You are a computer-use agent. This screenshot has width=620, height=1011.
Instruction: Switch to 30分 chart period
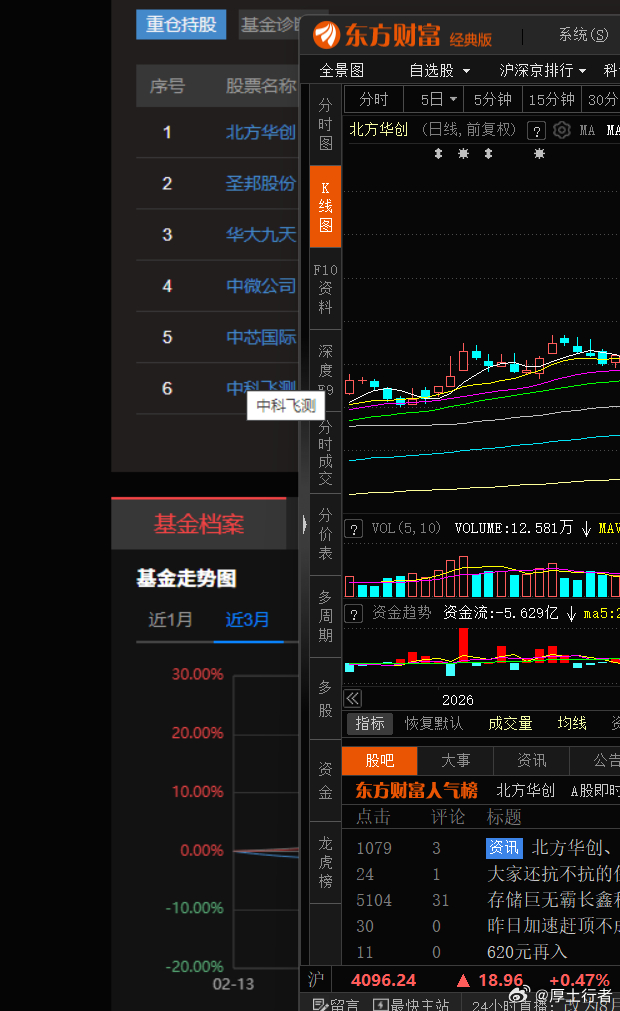point(602,99)
